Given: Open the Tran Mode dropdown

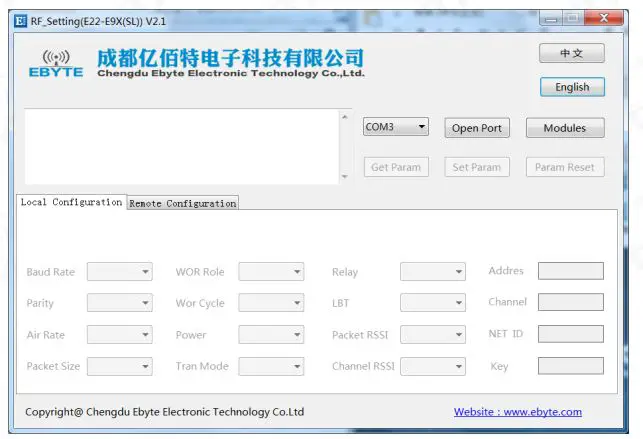Looking at the screenshot, I should point(271,366).
